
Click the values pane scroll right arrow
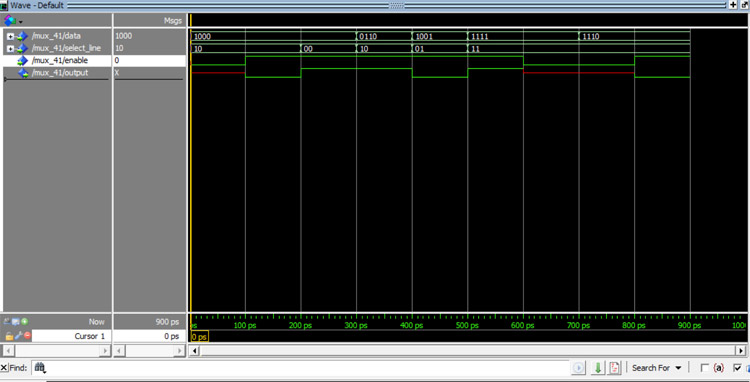coord(180,351)
